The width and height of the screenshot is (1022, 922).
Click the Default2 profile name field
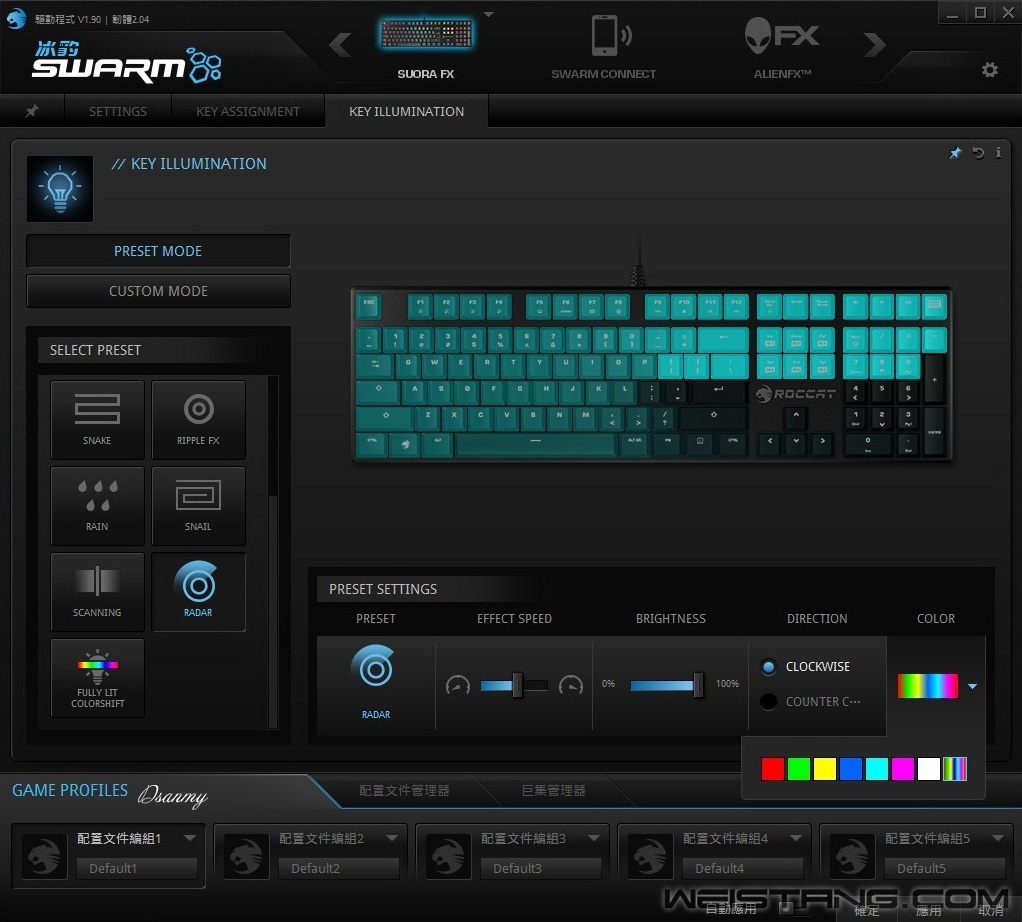(x=339, y=868)
